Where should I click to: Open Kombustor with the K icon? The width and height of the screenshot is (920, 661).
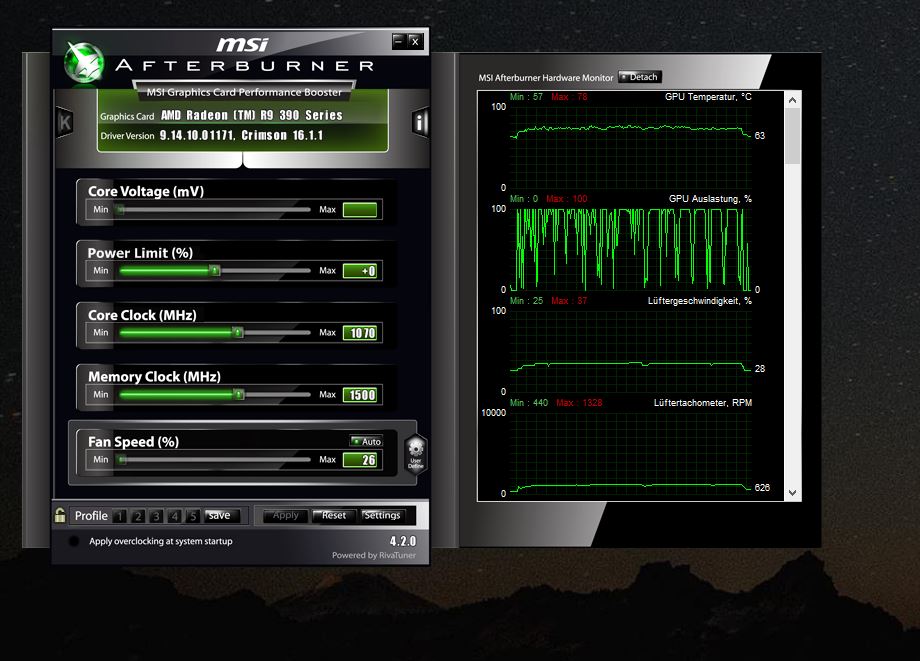pos(65,122)
